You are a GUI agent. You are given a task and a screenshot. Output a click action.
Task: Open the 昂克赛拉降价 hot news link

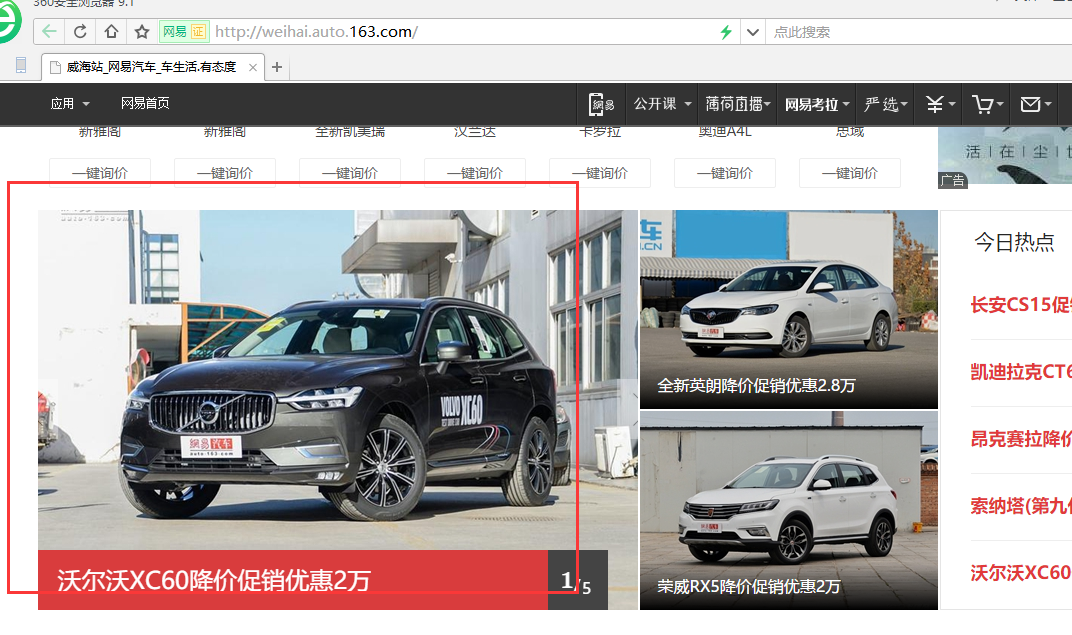(1021, 439)
